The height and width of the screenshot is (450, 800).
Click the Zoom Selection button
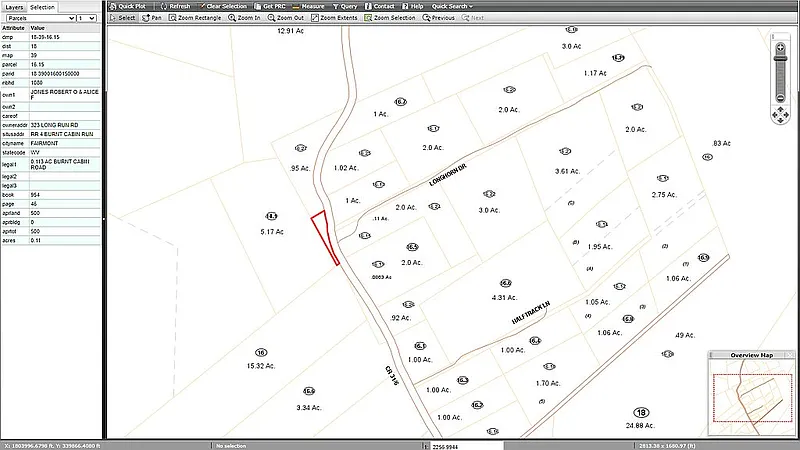click(390, 18)
